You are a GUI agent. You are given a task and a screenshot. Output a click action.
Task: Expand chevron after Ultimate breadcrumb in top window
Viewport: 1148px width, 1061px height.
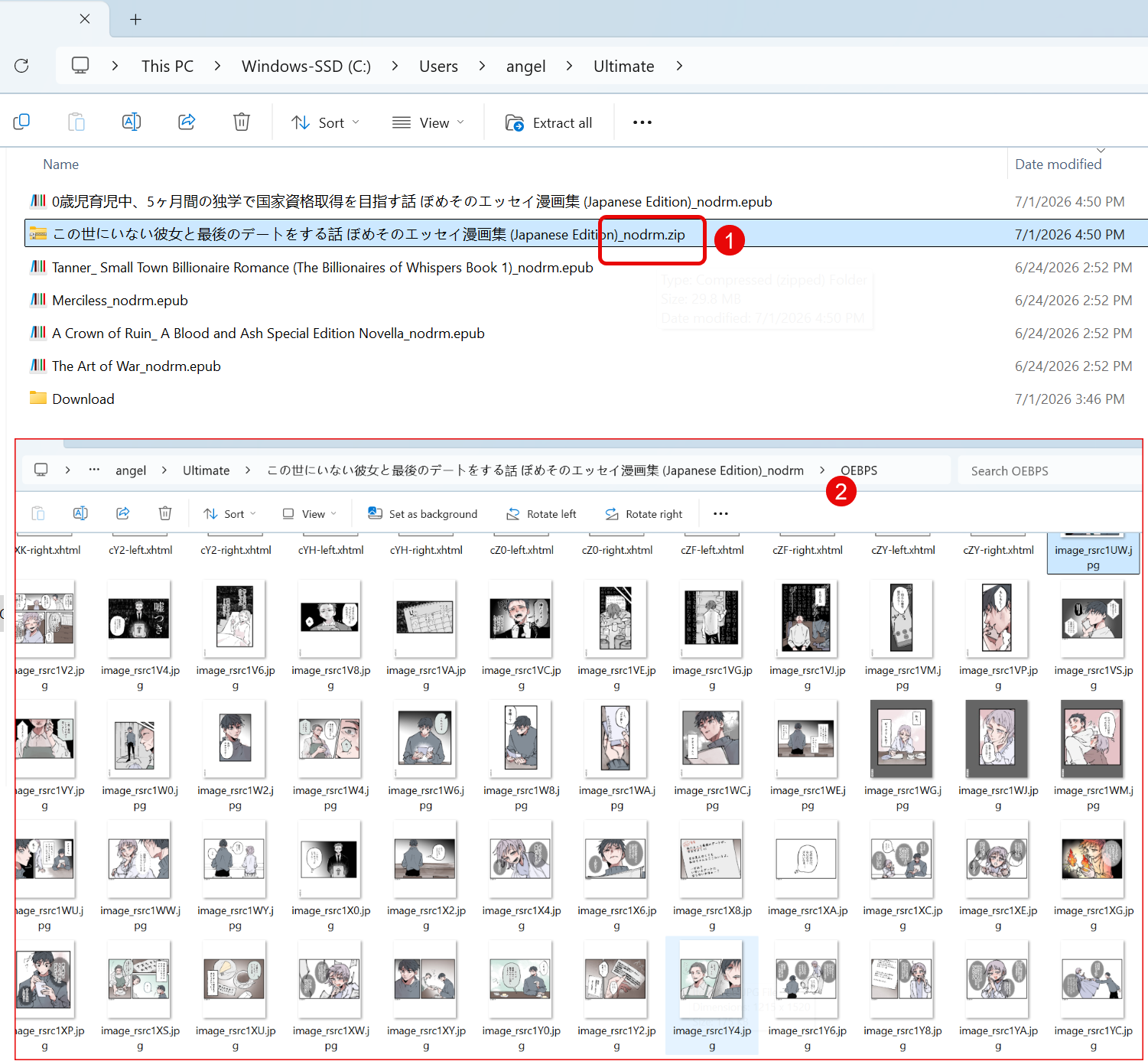tap(679, 66)
